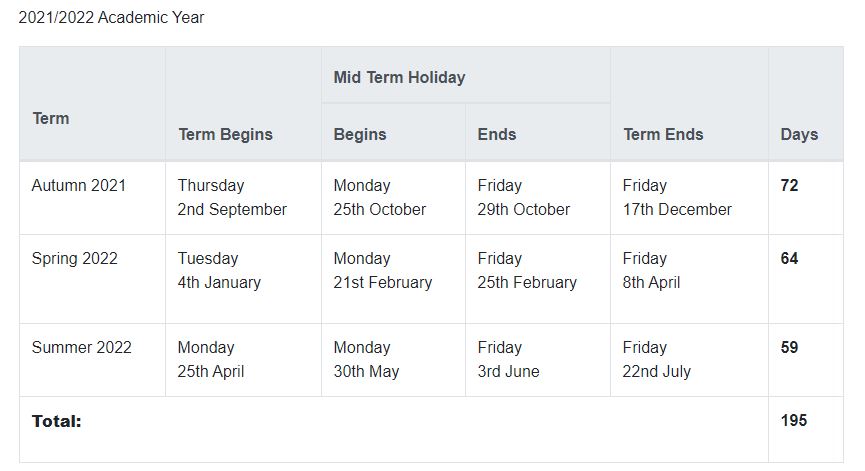Select the "Term Ends" column header
The image size is (865, 471).
tap(662, 134)
